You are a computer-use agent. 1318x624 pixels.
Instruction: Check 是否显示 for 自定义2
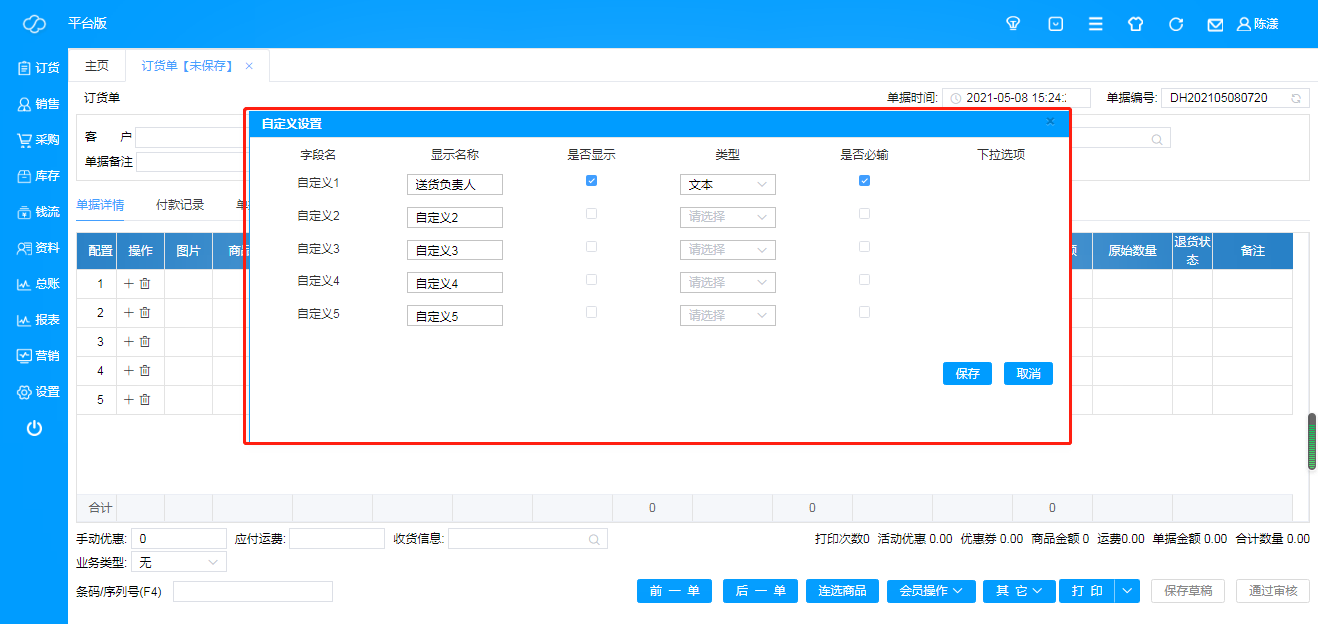click(591, 214)
